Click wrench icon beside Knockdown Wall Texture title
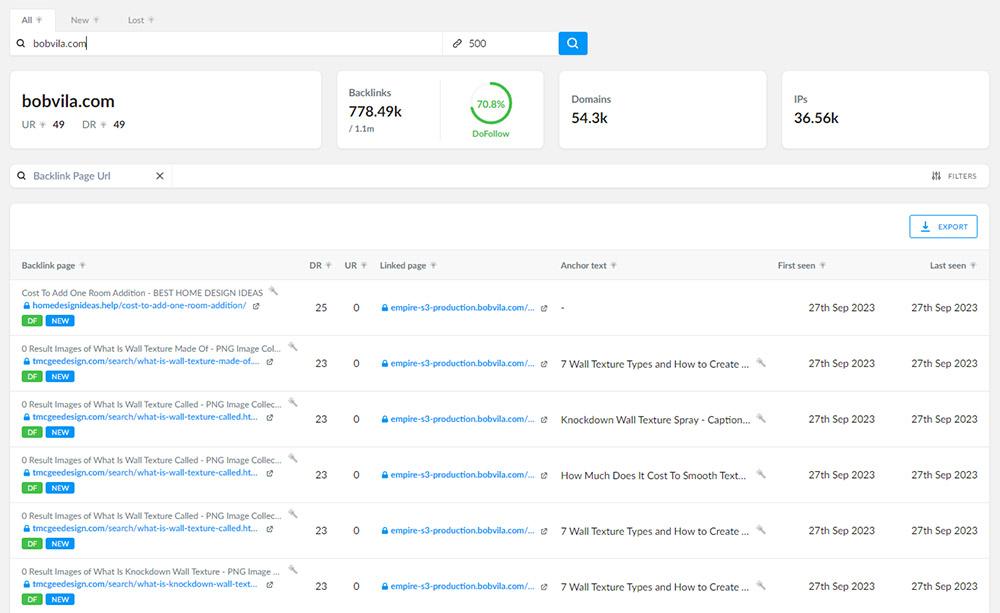 293,569
